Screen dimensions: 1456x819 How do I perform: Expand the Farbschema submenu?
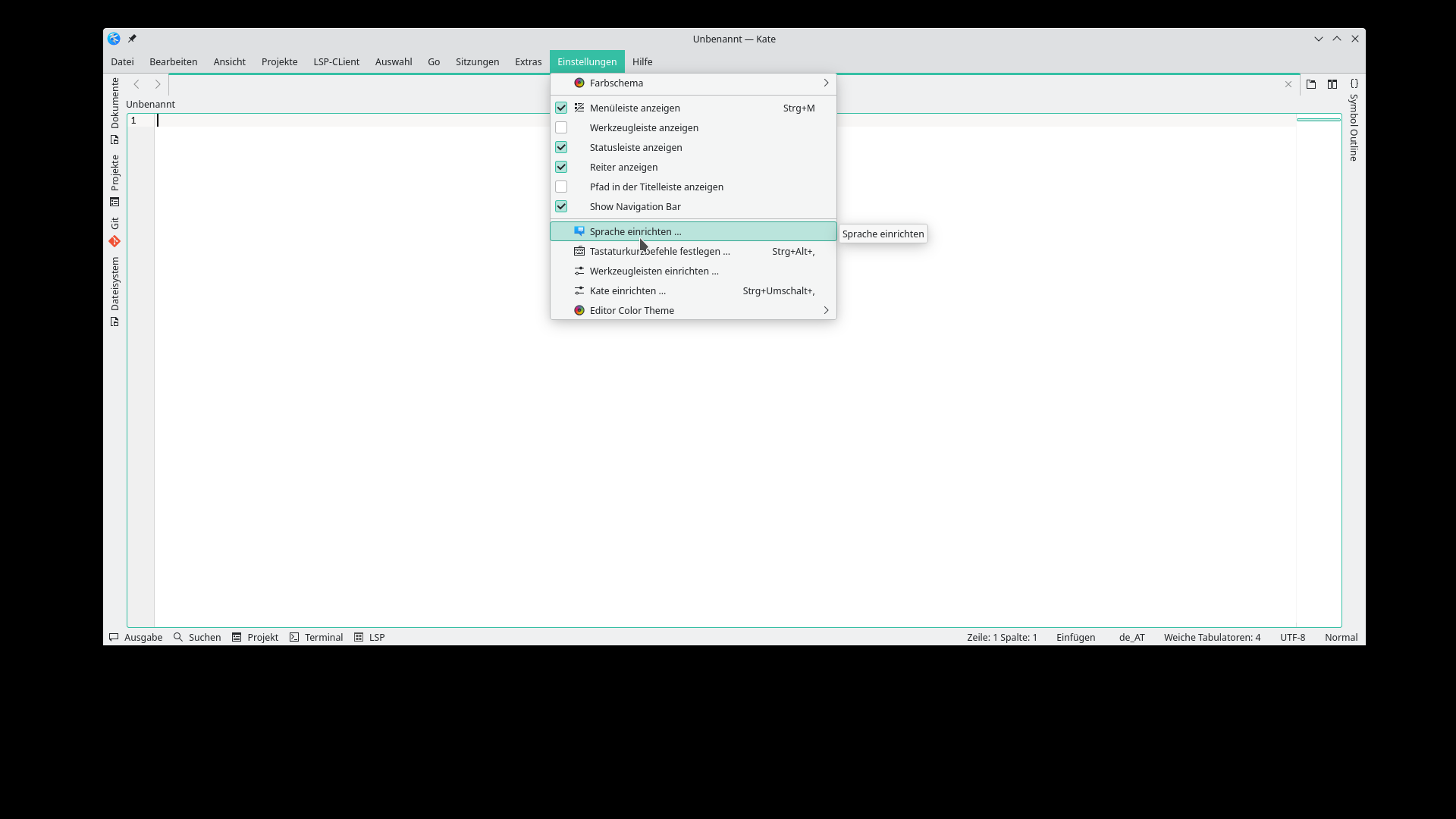[x=693, y=83]
